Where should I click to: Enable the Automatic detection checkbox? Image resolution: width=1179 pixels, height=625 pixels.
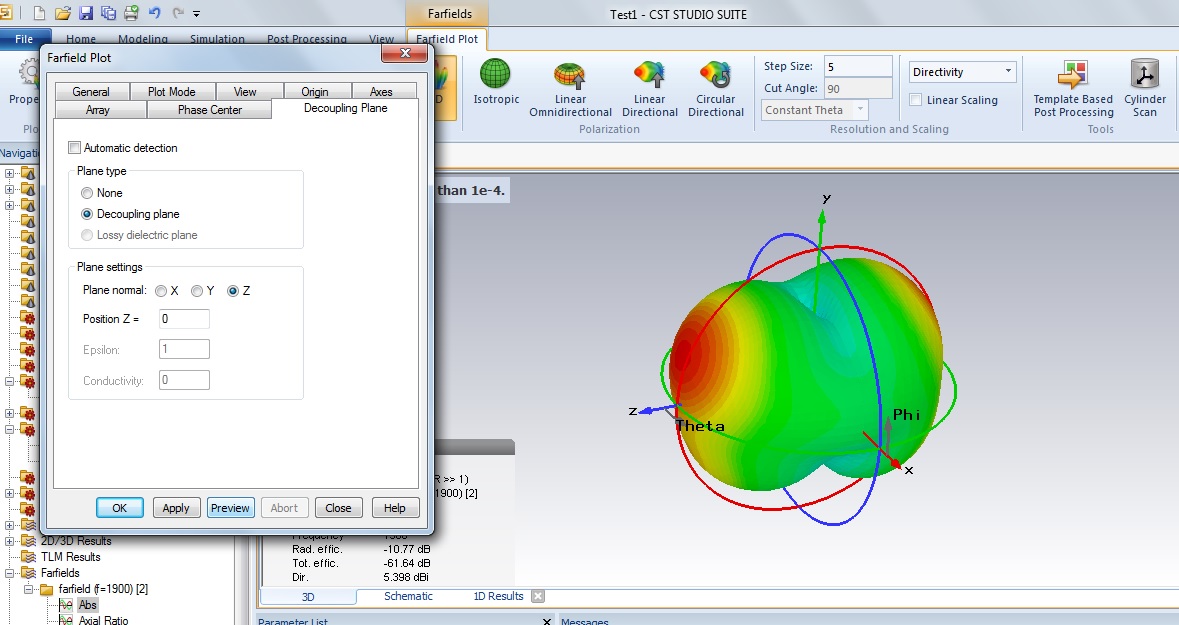click(75, 148)
